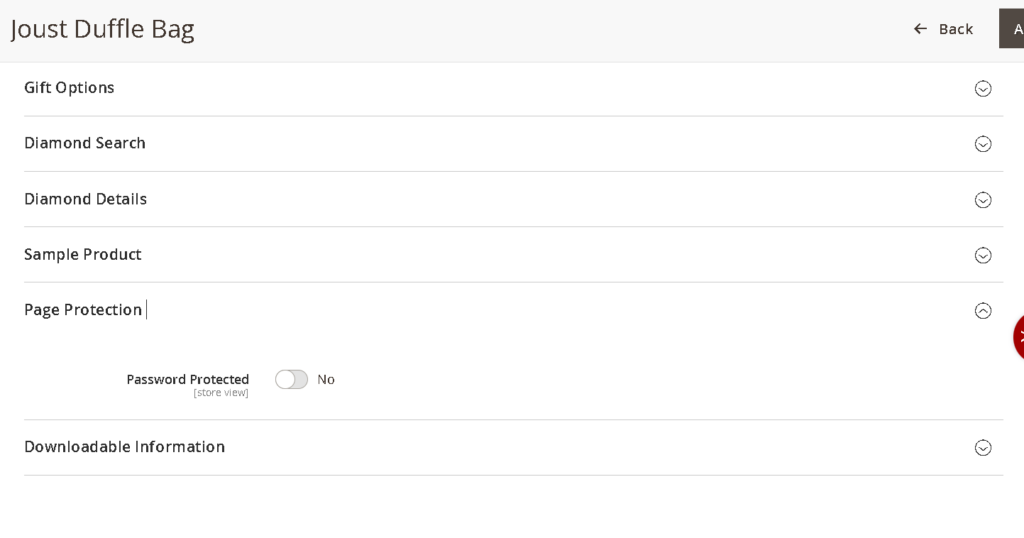Click the Gift Options circled chevron icon
Screen dimensions: 1024x538
982,89
